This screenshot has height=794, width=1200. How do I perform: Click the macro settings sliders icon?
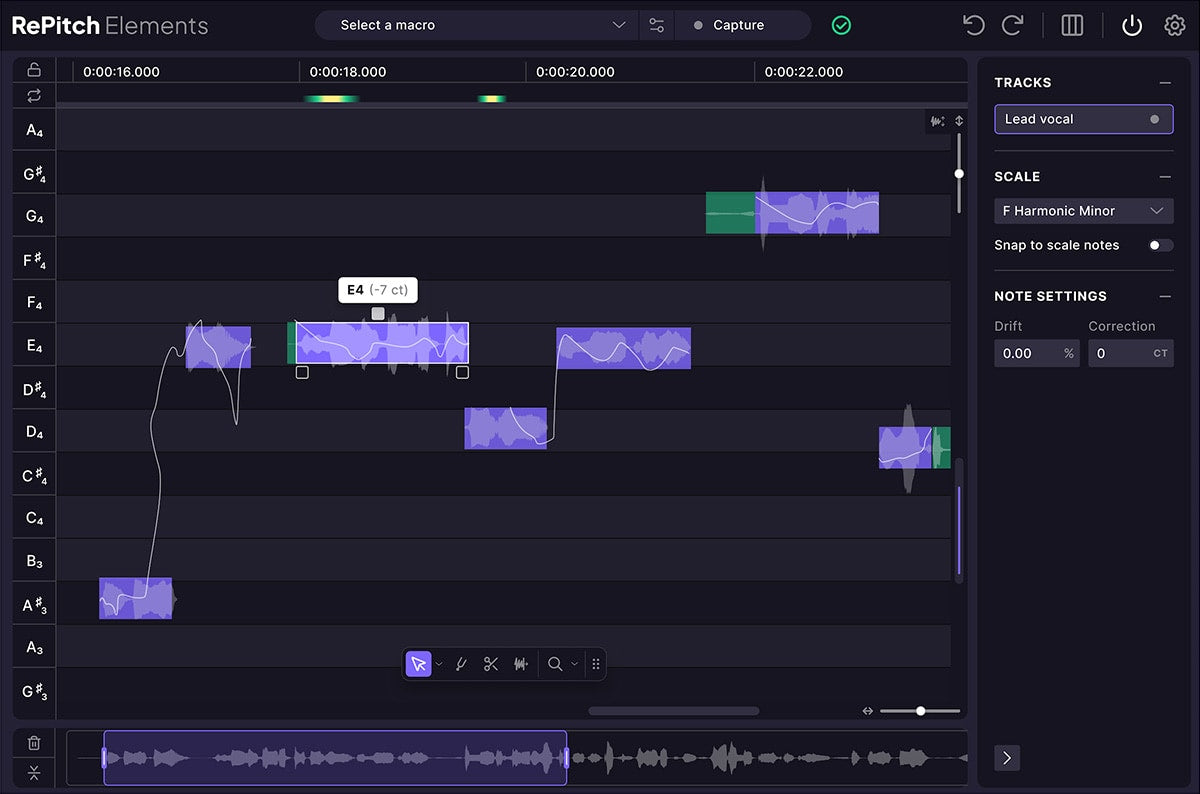(656, 25)
